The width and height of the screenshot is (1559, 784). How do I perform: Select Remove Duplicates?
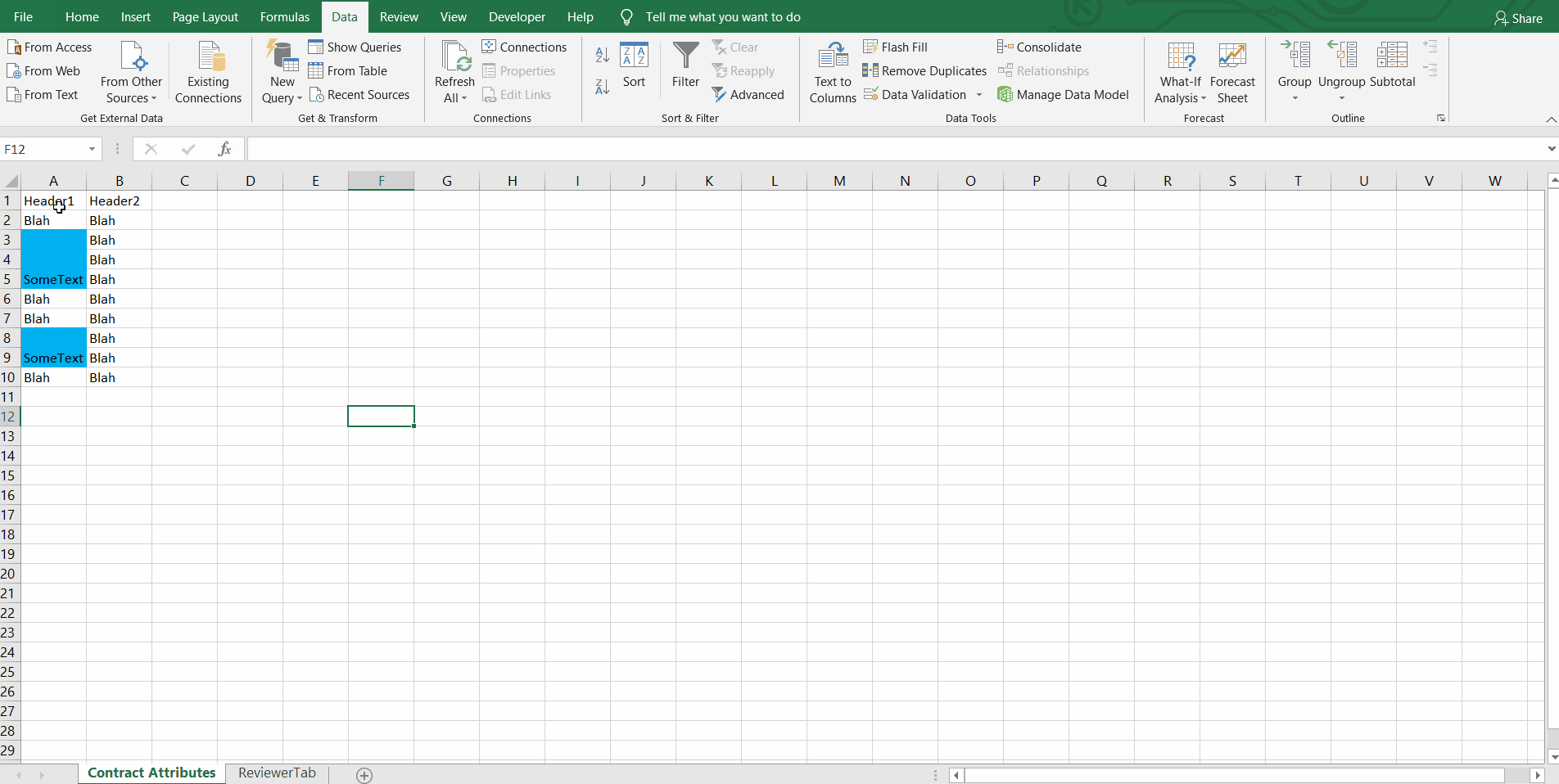924,70
